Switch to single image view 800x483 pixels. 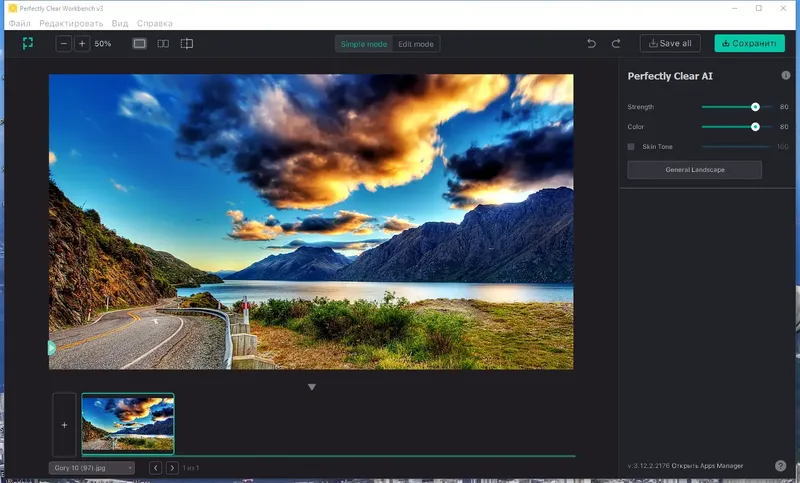pyautogui.click(x=139, y=44)
